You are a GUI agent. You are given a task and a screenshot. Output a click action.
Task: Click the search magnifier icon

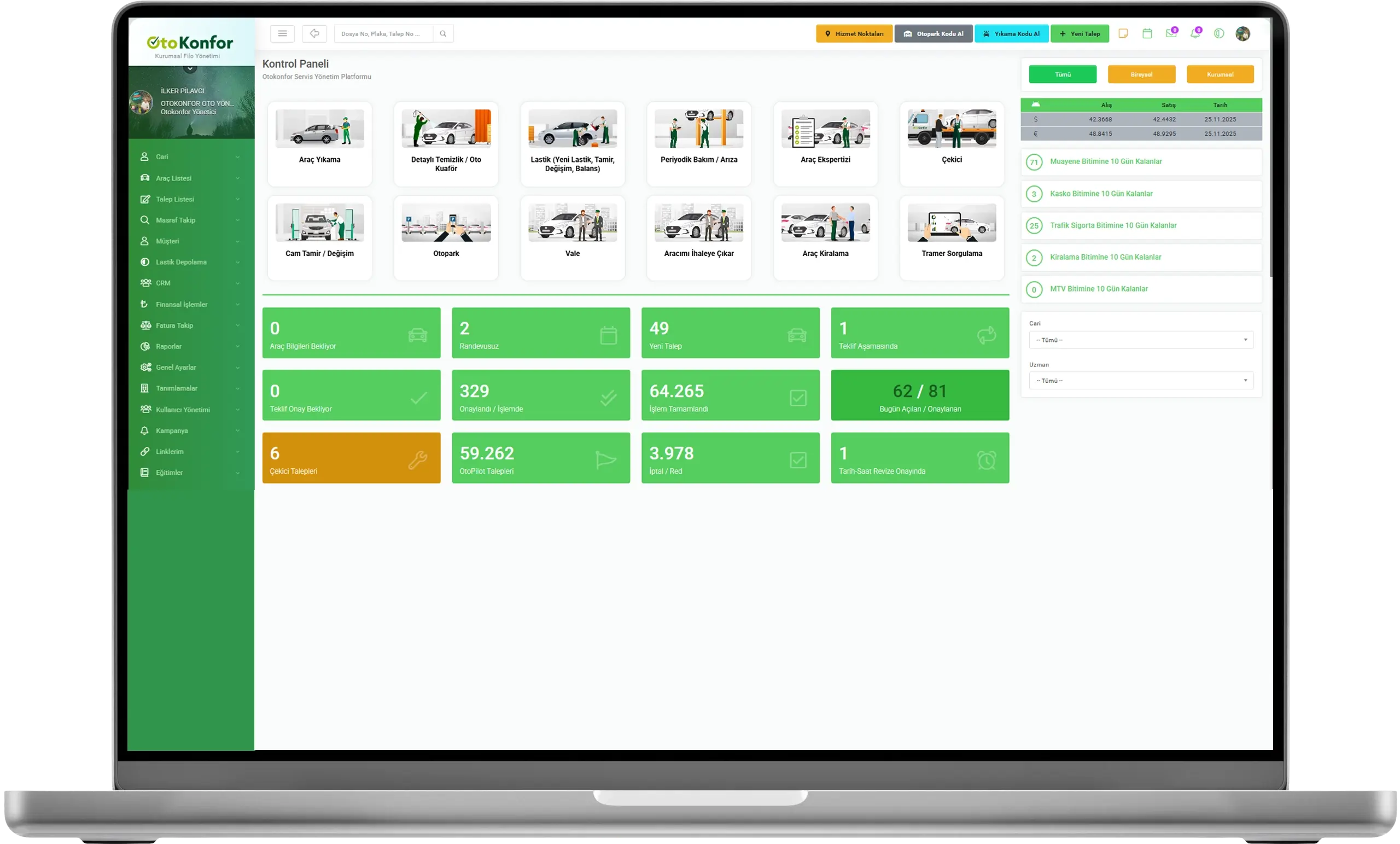pos(443,33)
